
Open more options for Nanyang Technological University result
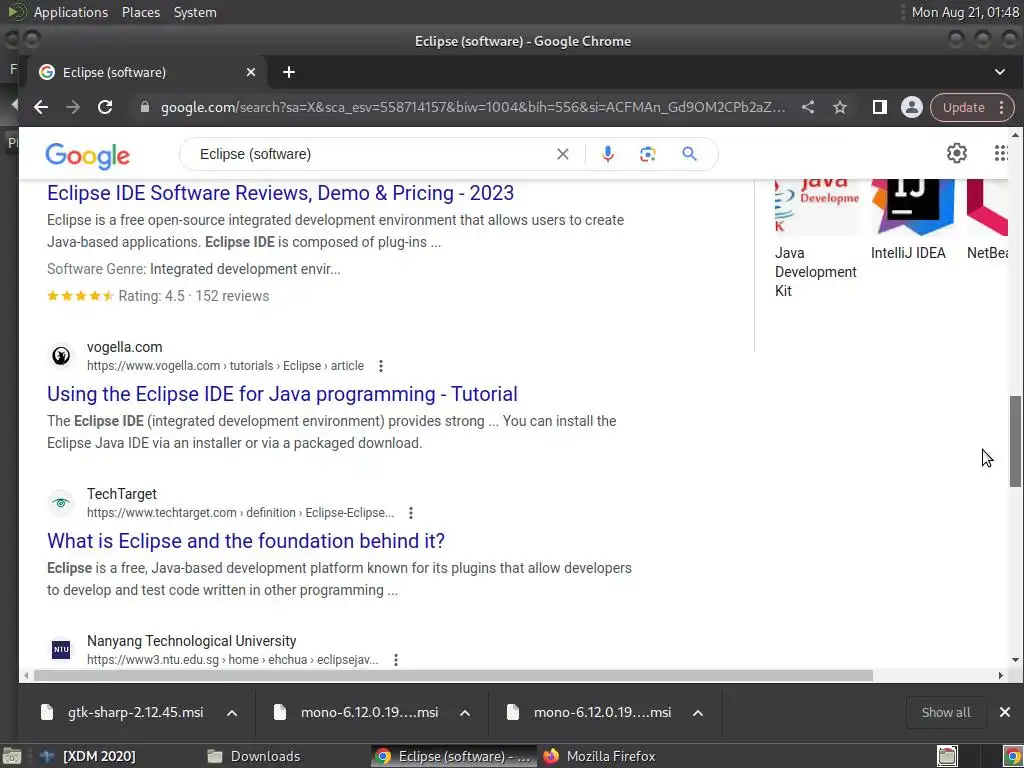pos(396,660)
